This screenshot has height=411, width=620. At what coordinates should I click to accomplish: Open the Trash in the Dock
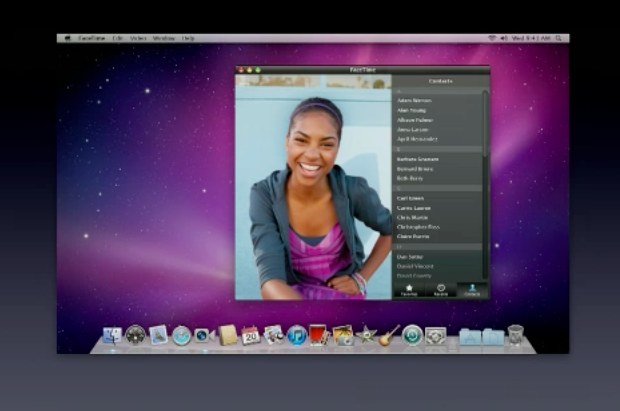(x=515, y=335)
